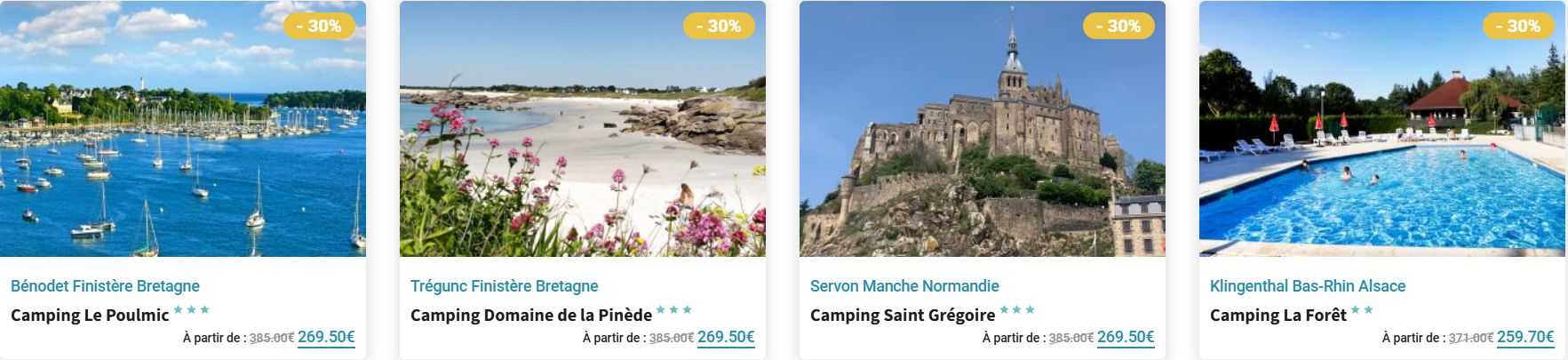Screen dimensions: 1568x360
Task: Open the Bénodet Finistère Bretagne link
Action: [x=105, y=286]
